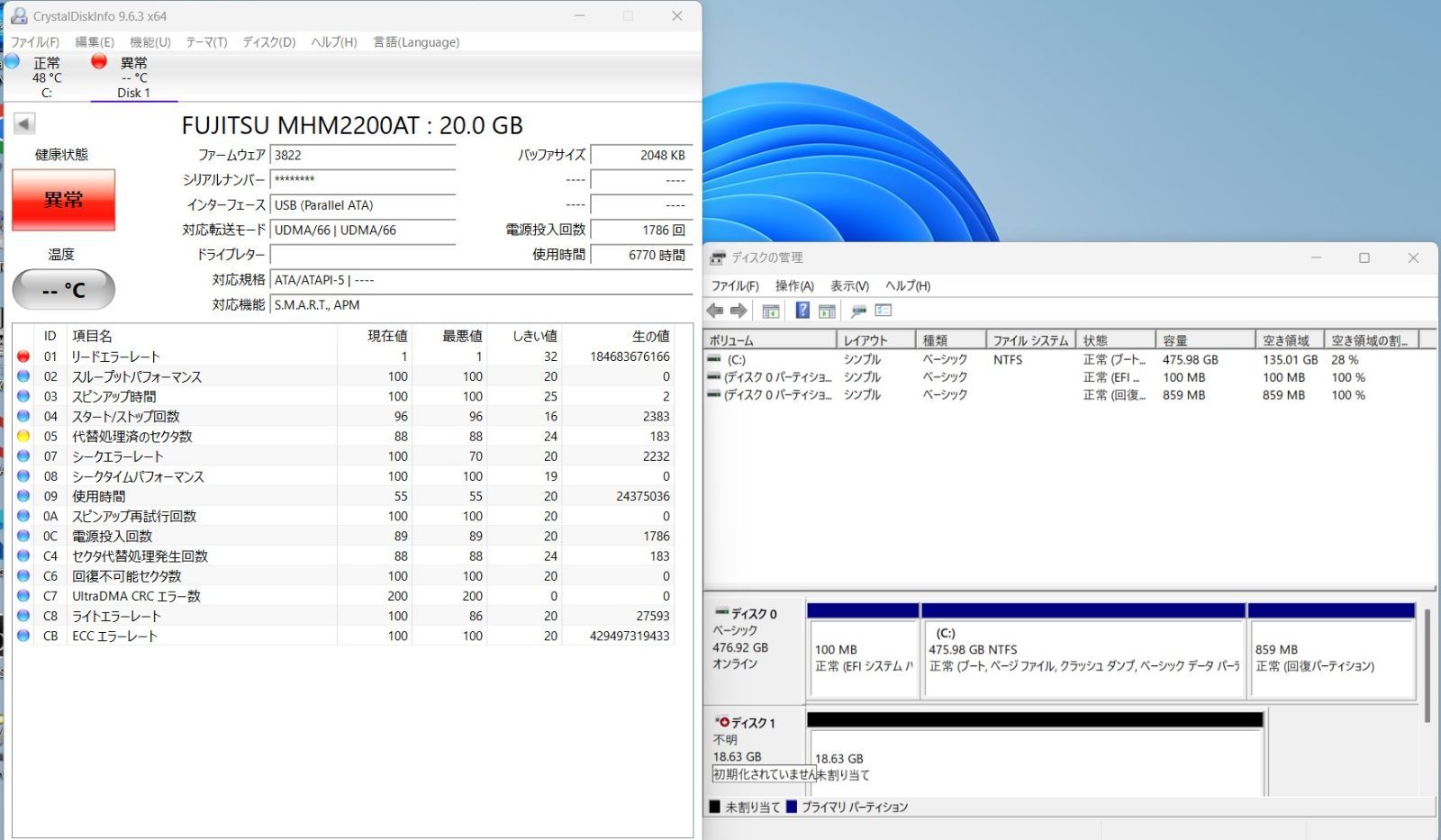Click the blue status dot for ID 09

pyautogui.click(x=23, y=496)
